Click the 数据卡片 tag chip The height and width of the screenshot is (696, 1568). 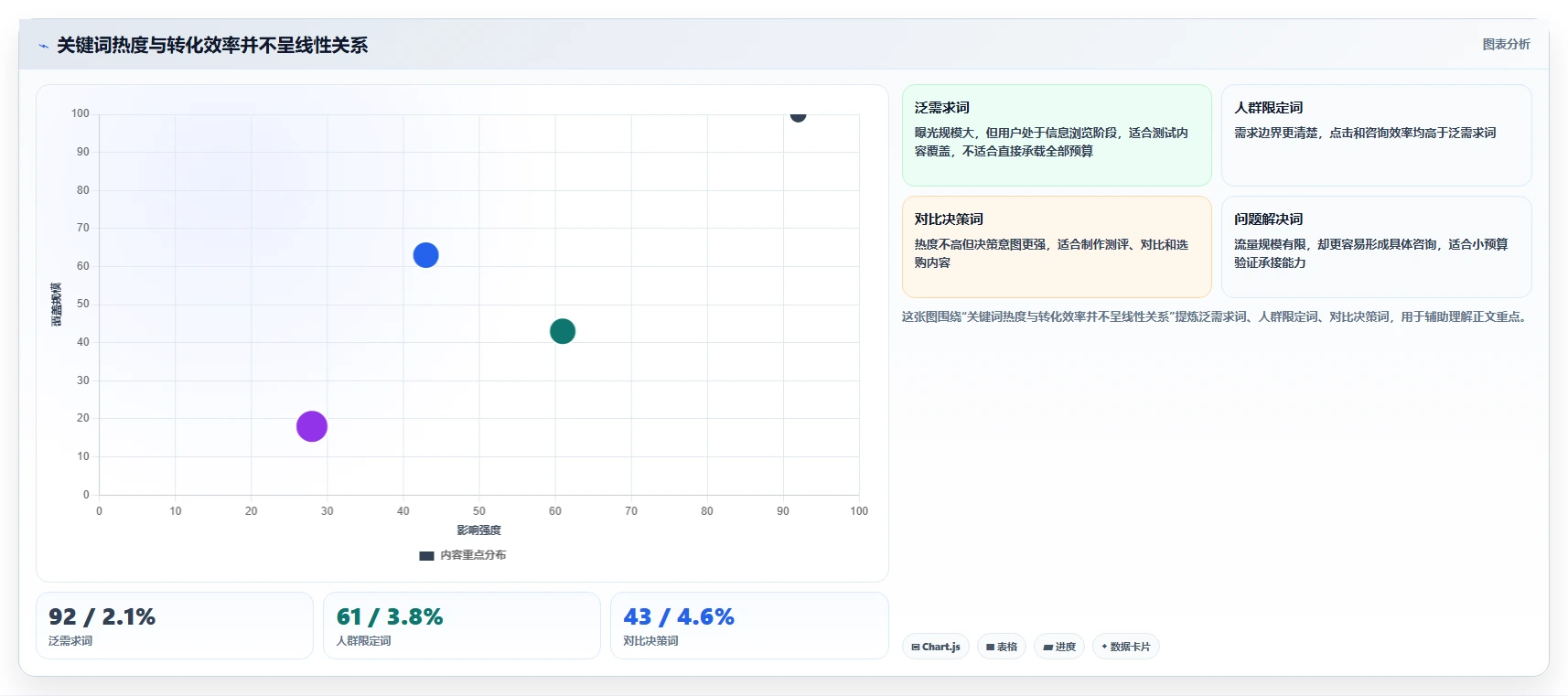pyautogui.click(x=1126, y=647)
